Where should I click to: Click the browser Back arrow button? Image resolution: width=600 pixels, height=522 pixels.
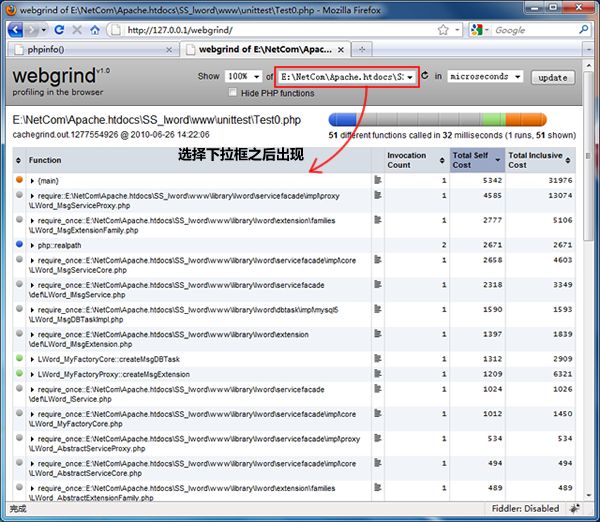(x=15, y=29)
